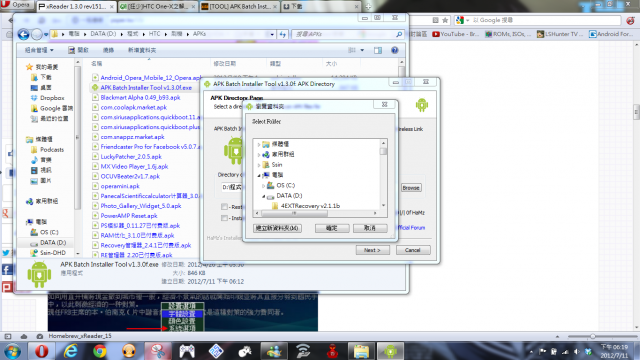Click Explorer back arrow button

pyautogui.click(x=23, y=34)
